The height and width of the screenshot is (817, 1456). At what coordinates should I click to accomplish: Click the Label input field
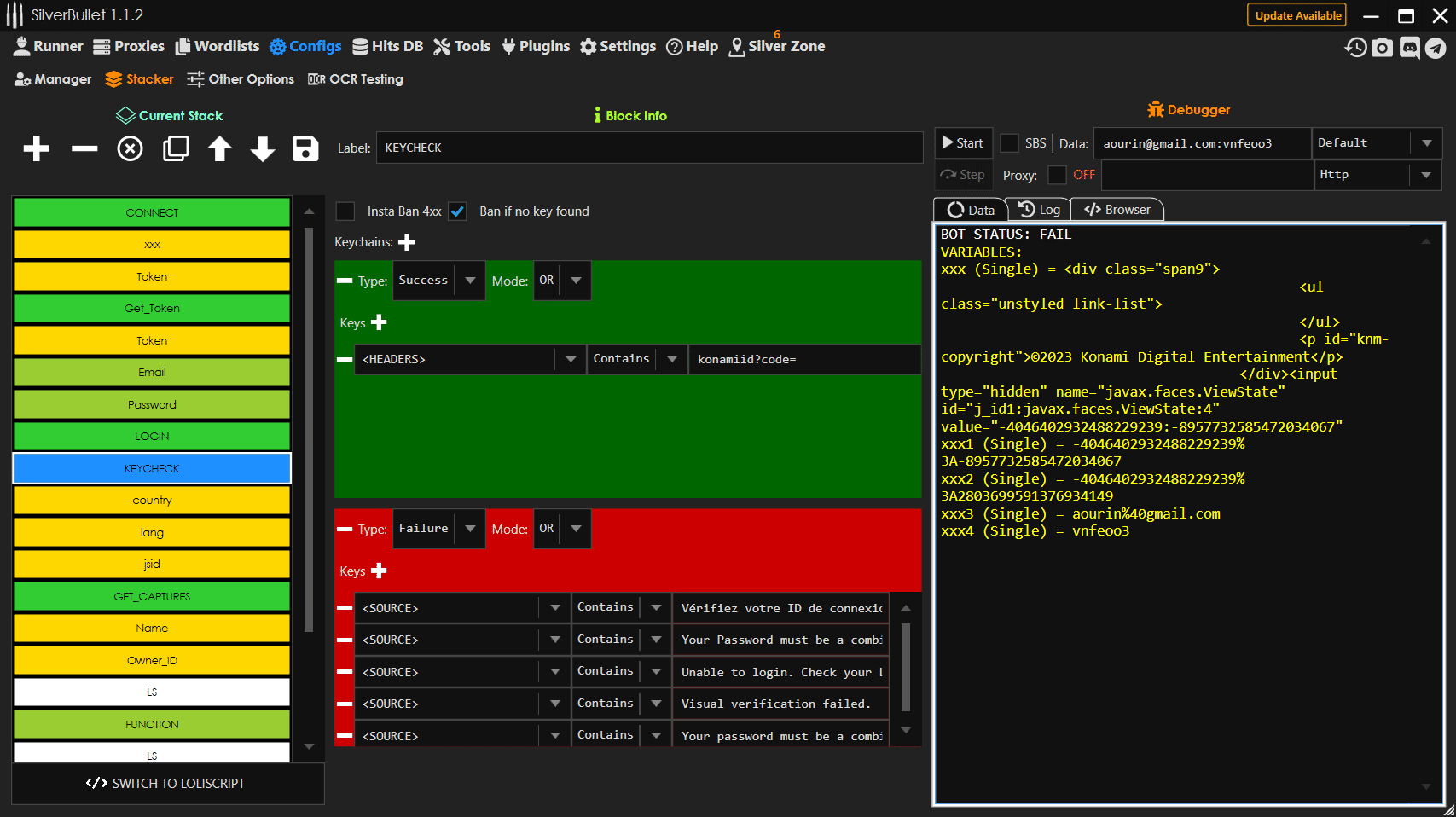(x=649, y=148)
